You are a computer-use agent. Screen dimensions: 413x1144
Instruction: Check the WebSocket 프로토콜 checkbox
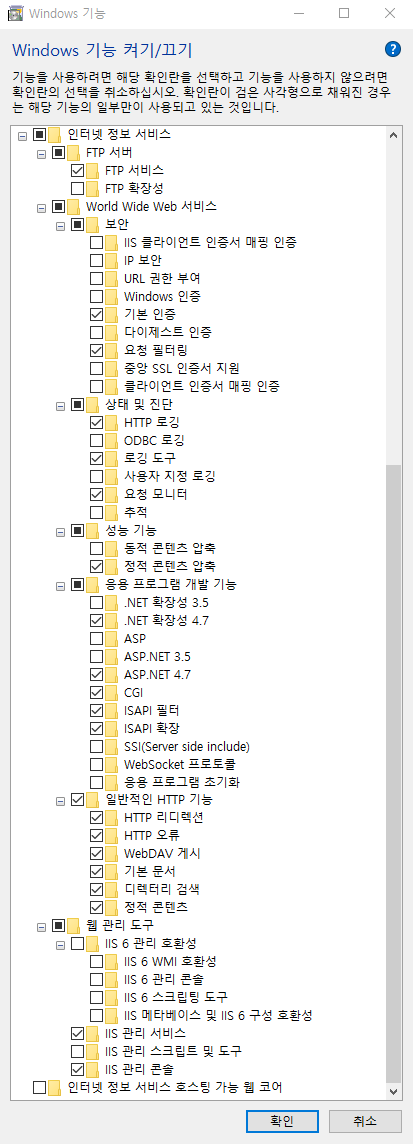click(x=96, y=764)
